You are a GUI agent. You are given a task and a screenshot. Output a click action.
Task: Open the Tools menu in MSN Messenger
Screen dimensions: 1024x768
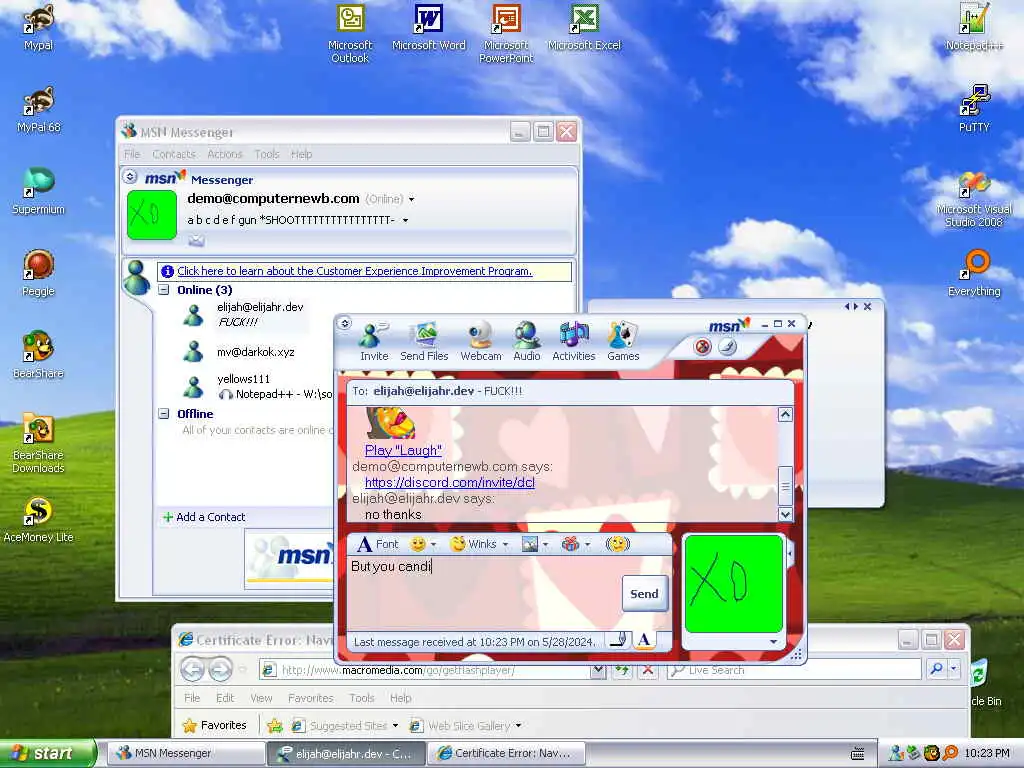click(x=266, y=154)
